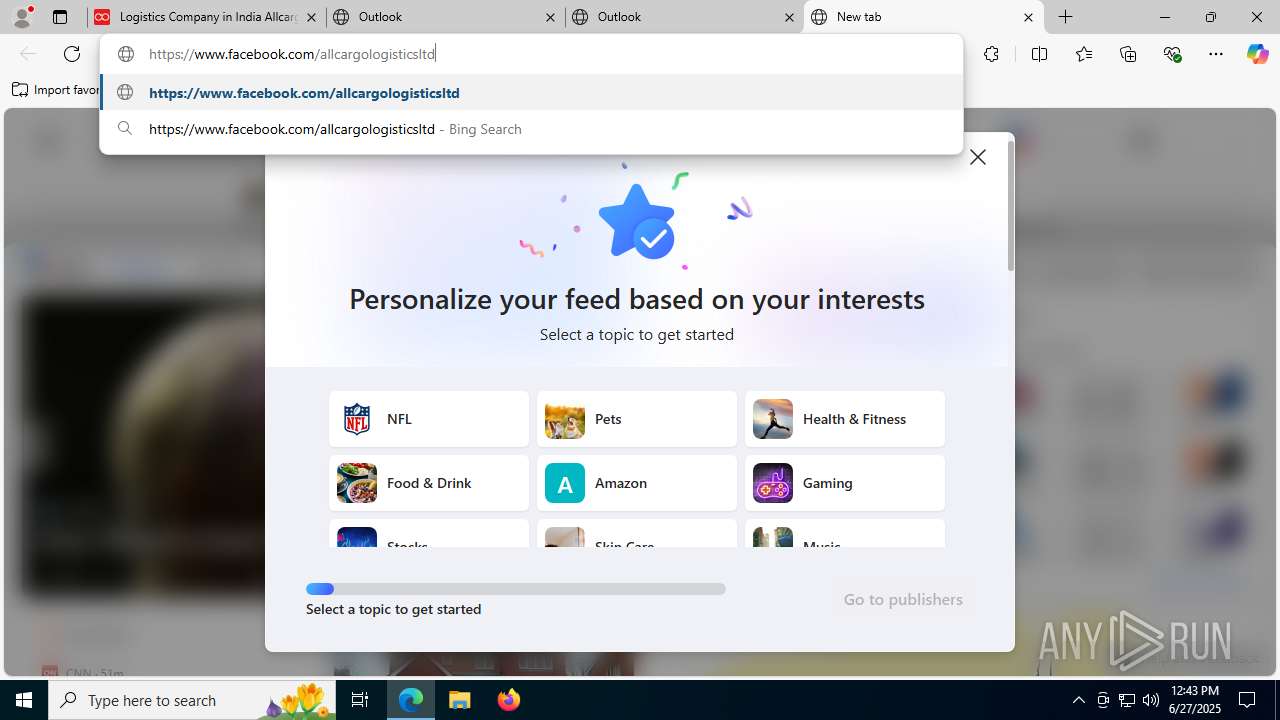1280x720 pixels.
Task: Click Import favorites in favorites bar
Action: coord(56,90)
